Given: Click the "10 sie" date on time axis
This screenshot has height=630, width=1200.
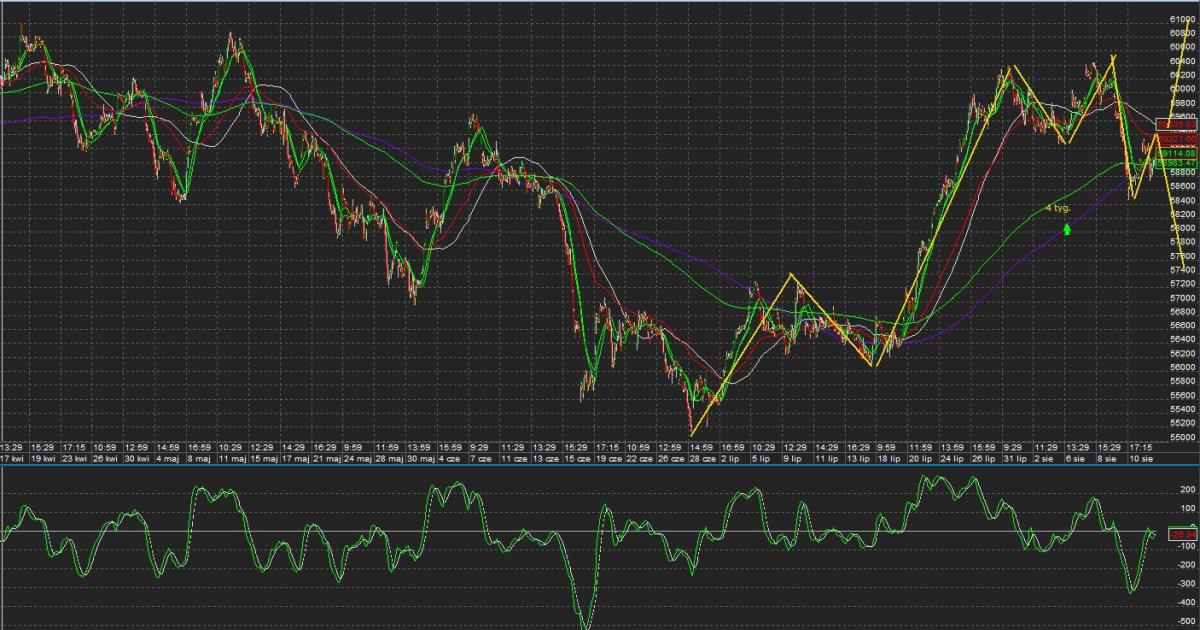Looking at the screenshot, I should pos(1139,458).
